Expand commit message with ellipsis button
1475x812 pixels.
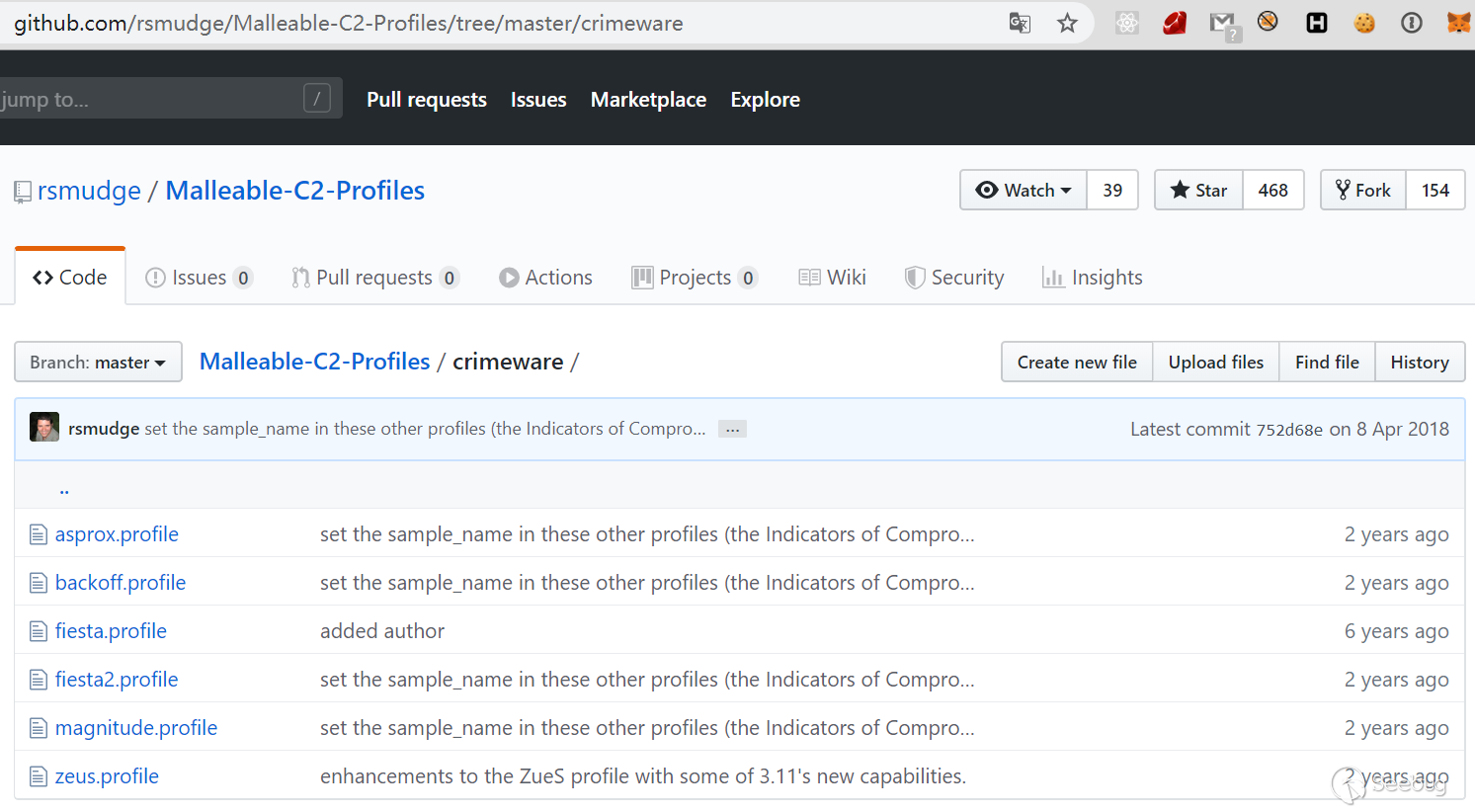[x=732, y=429]
